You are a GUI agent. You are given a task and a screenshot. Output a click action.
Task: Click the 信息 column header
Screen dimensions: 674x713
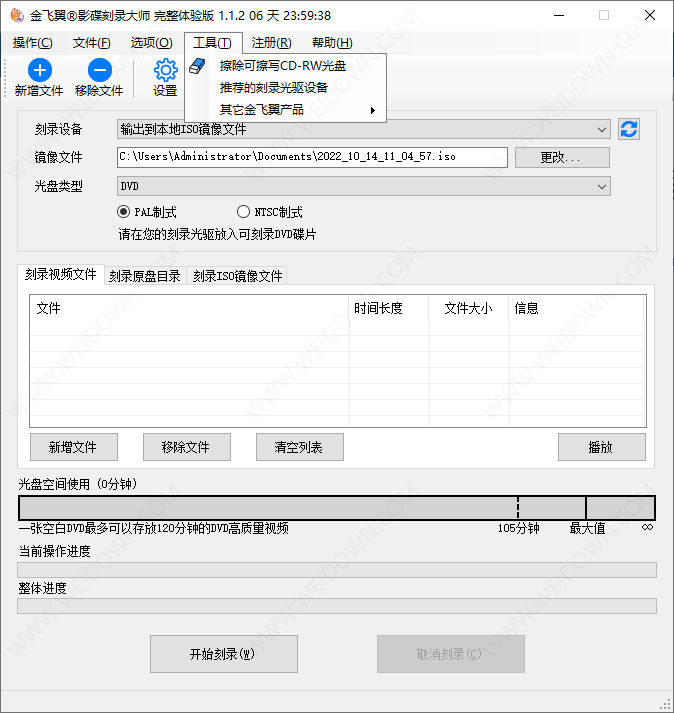click(x=577, y=308)
